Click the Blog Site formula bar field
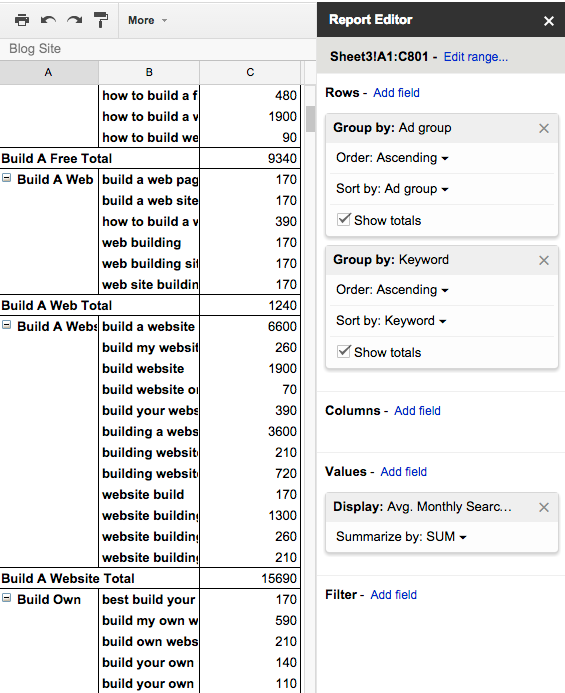 pyautogui.click(x=158, y=49)
